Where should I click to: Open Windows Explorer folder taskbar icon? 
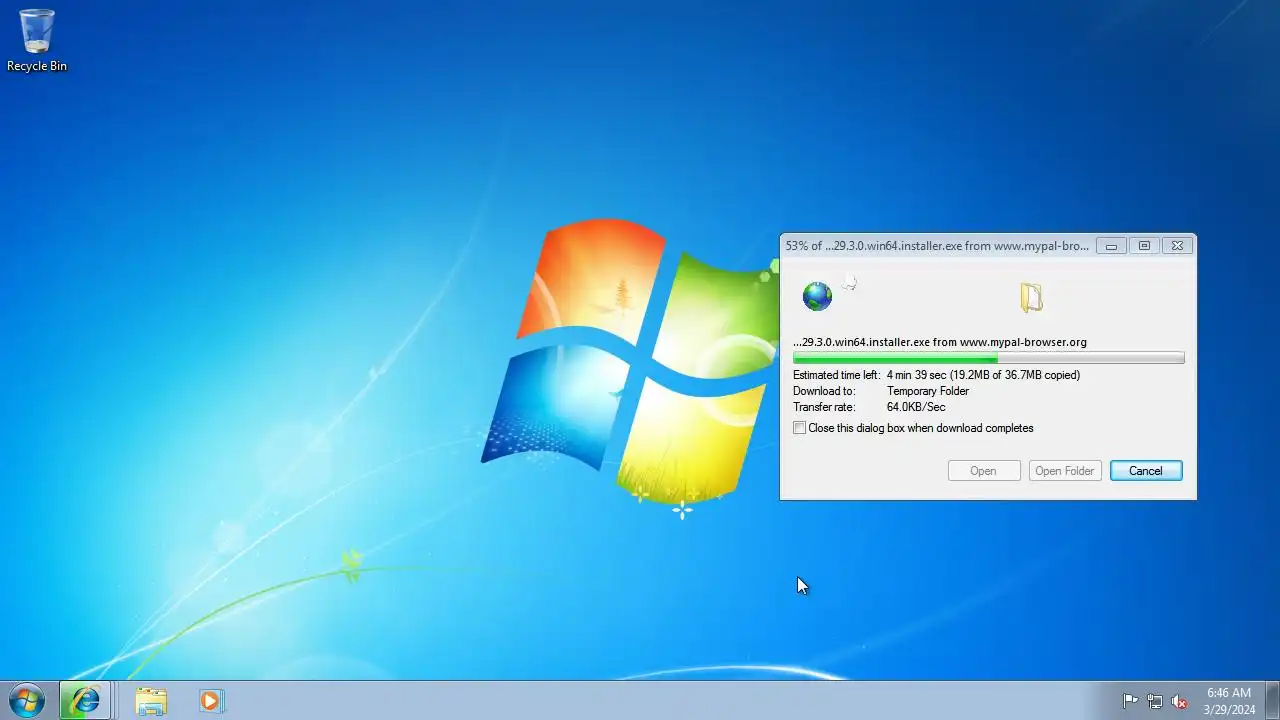tap(151, 701)
